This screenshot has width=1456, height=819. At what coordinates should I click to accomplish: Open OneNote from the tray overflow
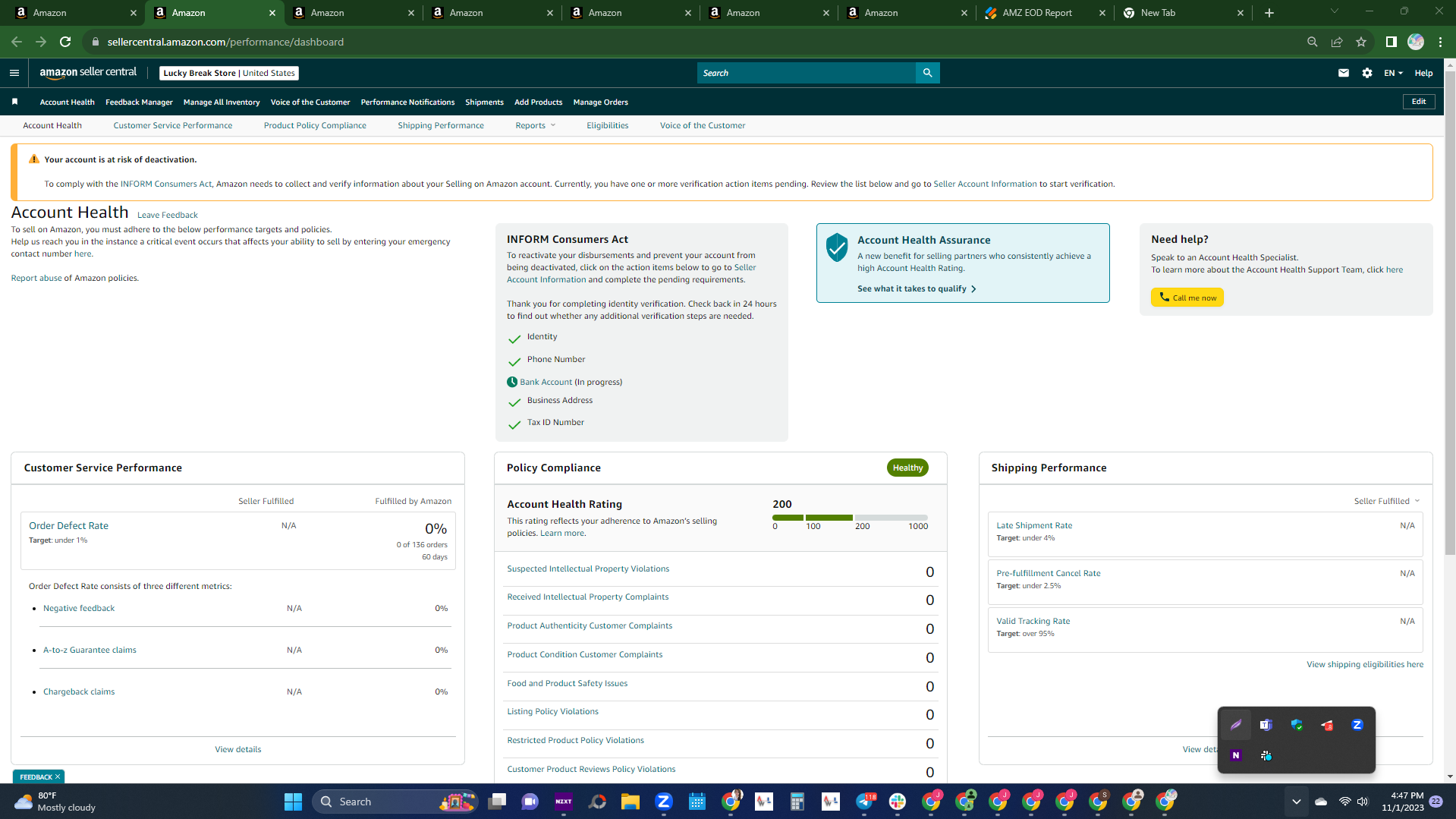click(1236, 755)
